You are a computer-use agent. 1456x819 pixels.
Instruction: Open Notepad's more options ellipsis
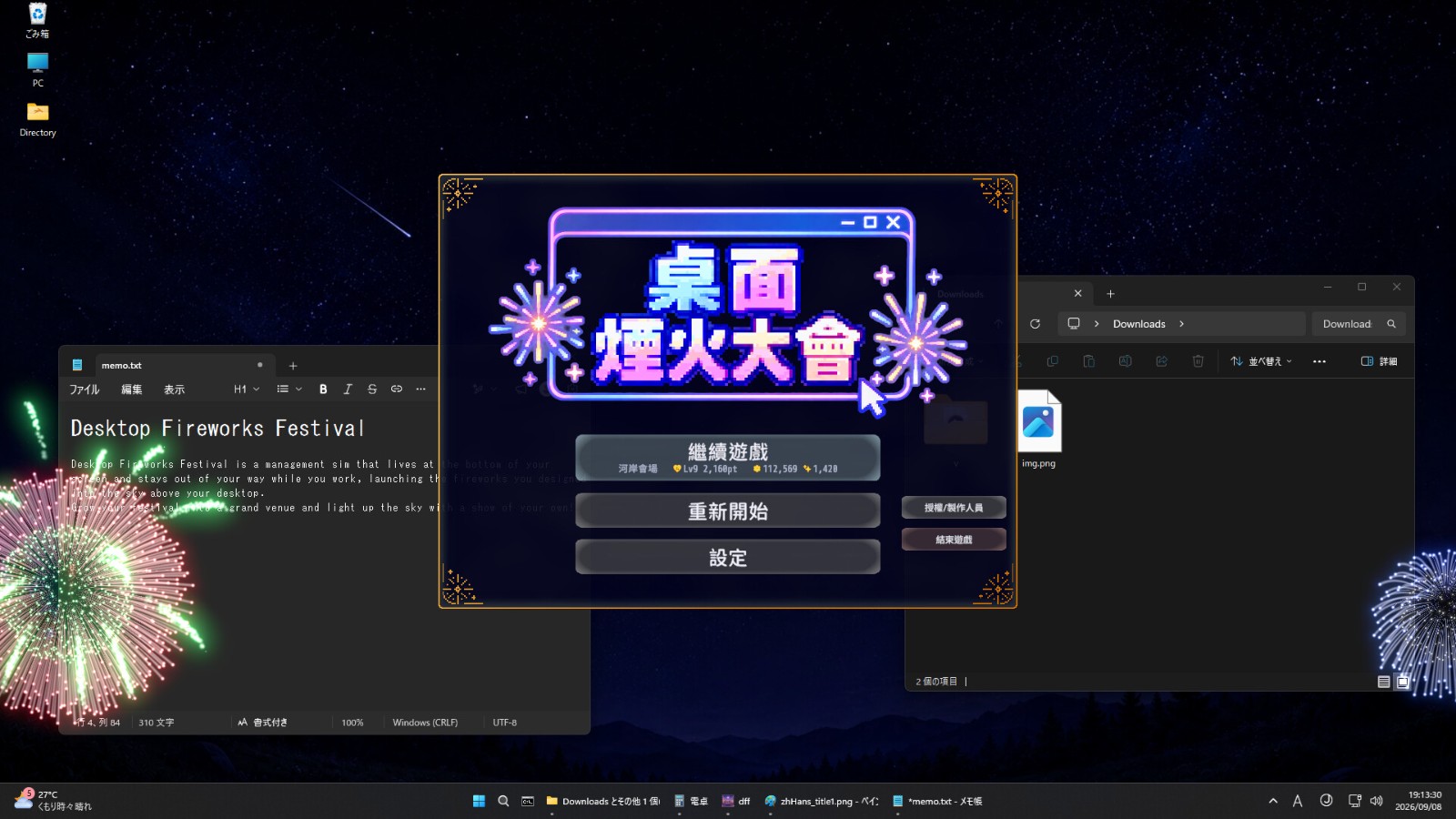click(x=420, y=389)
